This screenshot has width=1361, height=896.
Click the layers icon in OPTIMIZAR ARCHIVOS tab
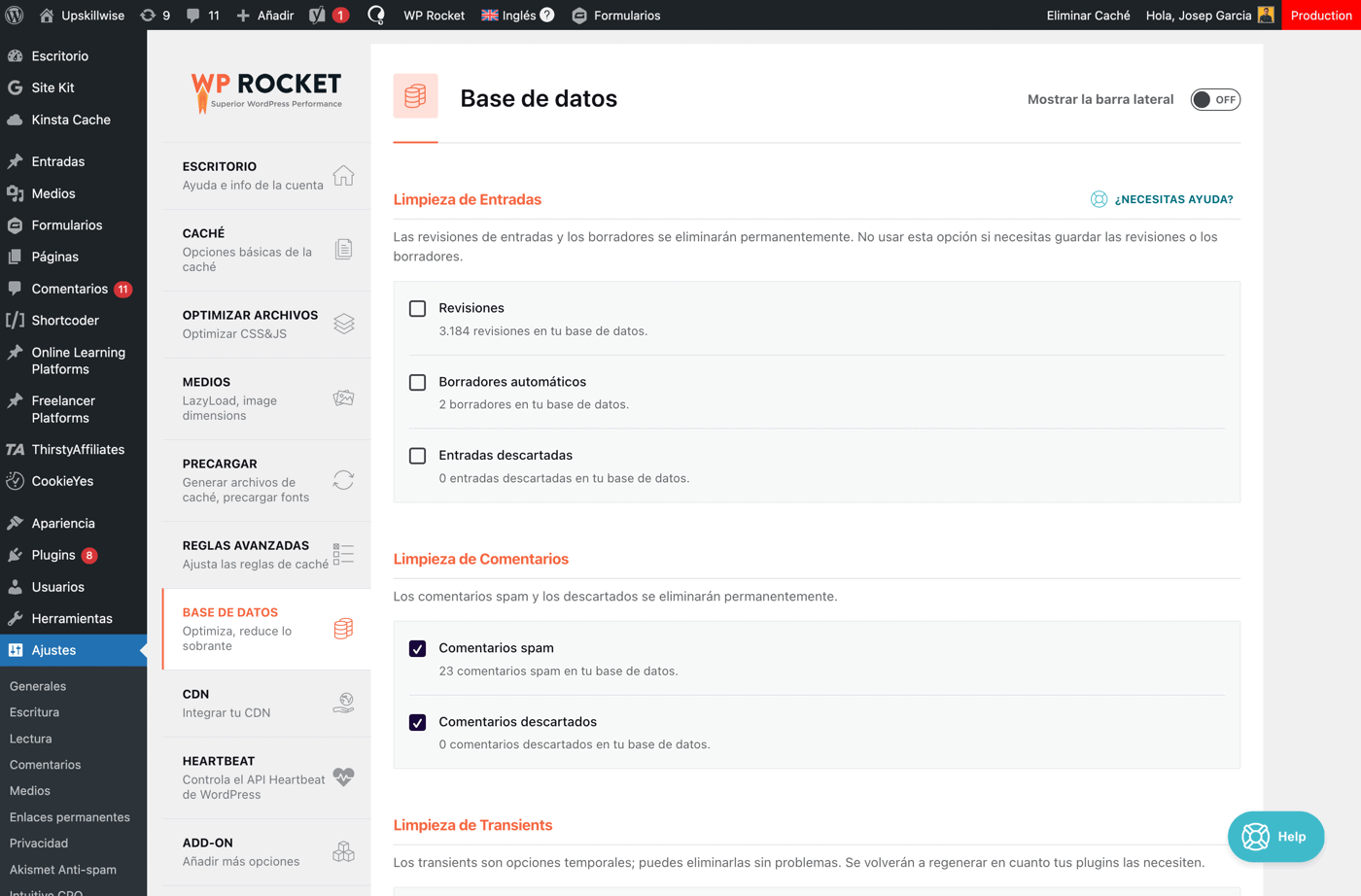(x=343, y=324)
